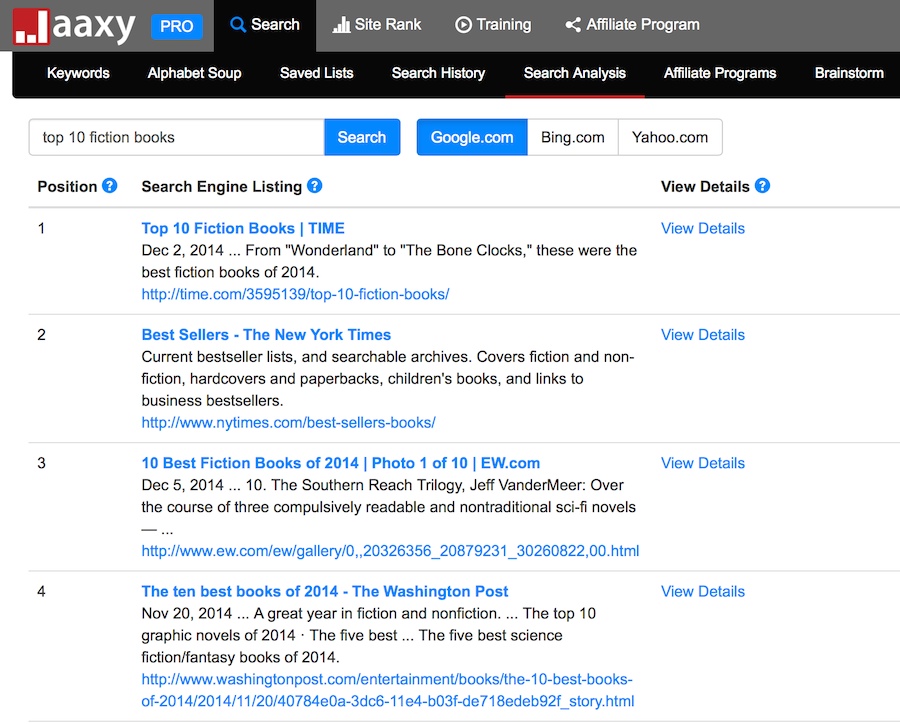Go to Keywords submenu
The width and height of the screenshot is (900, 724).
pos(78,73)
